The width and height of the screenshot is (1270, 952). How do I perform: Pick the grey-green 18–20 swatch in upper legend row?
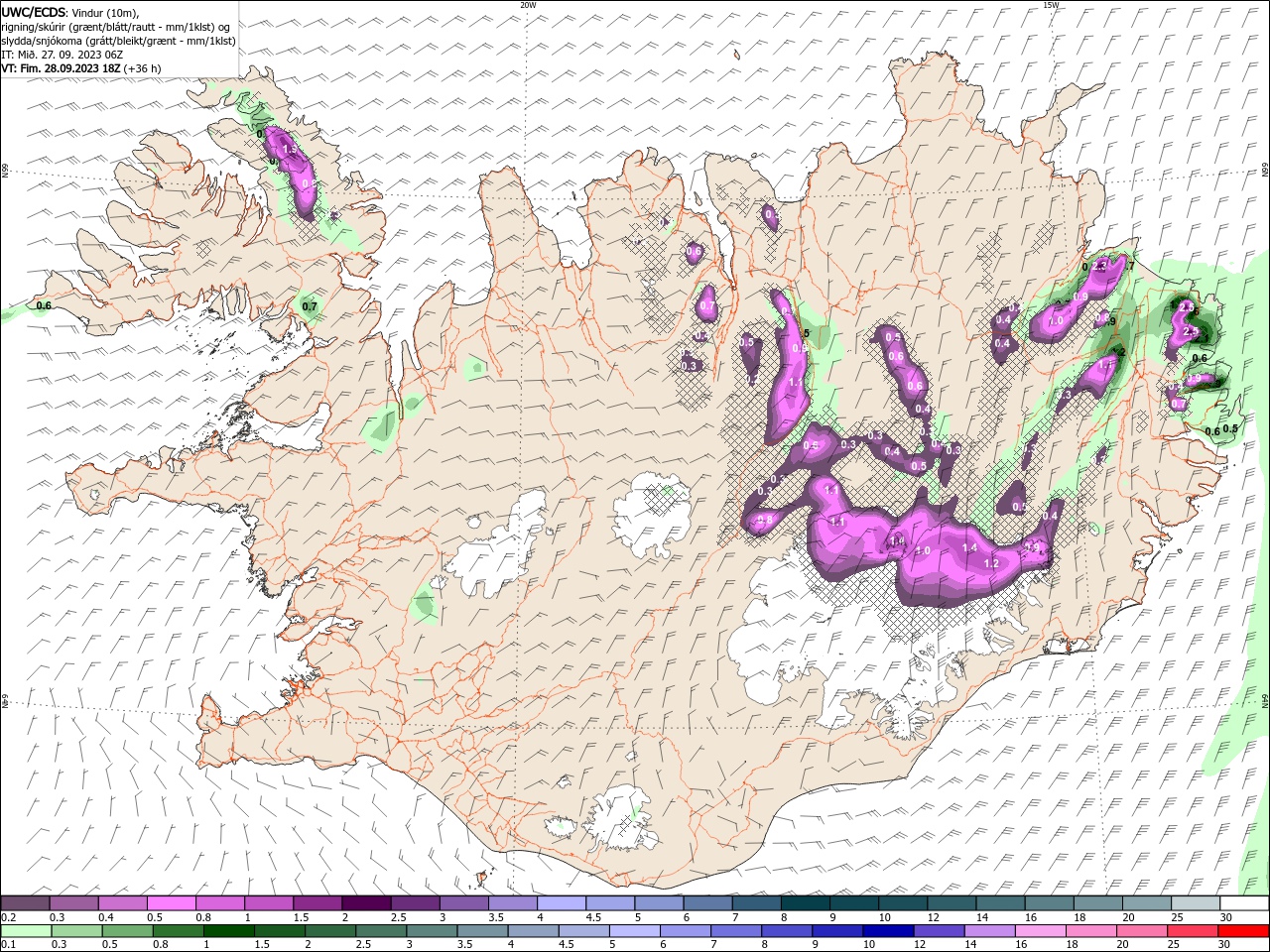tap(1097, 903)
